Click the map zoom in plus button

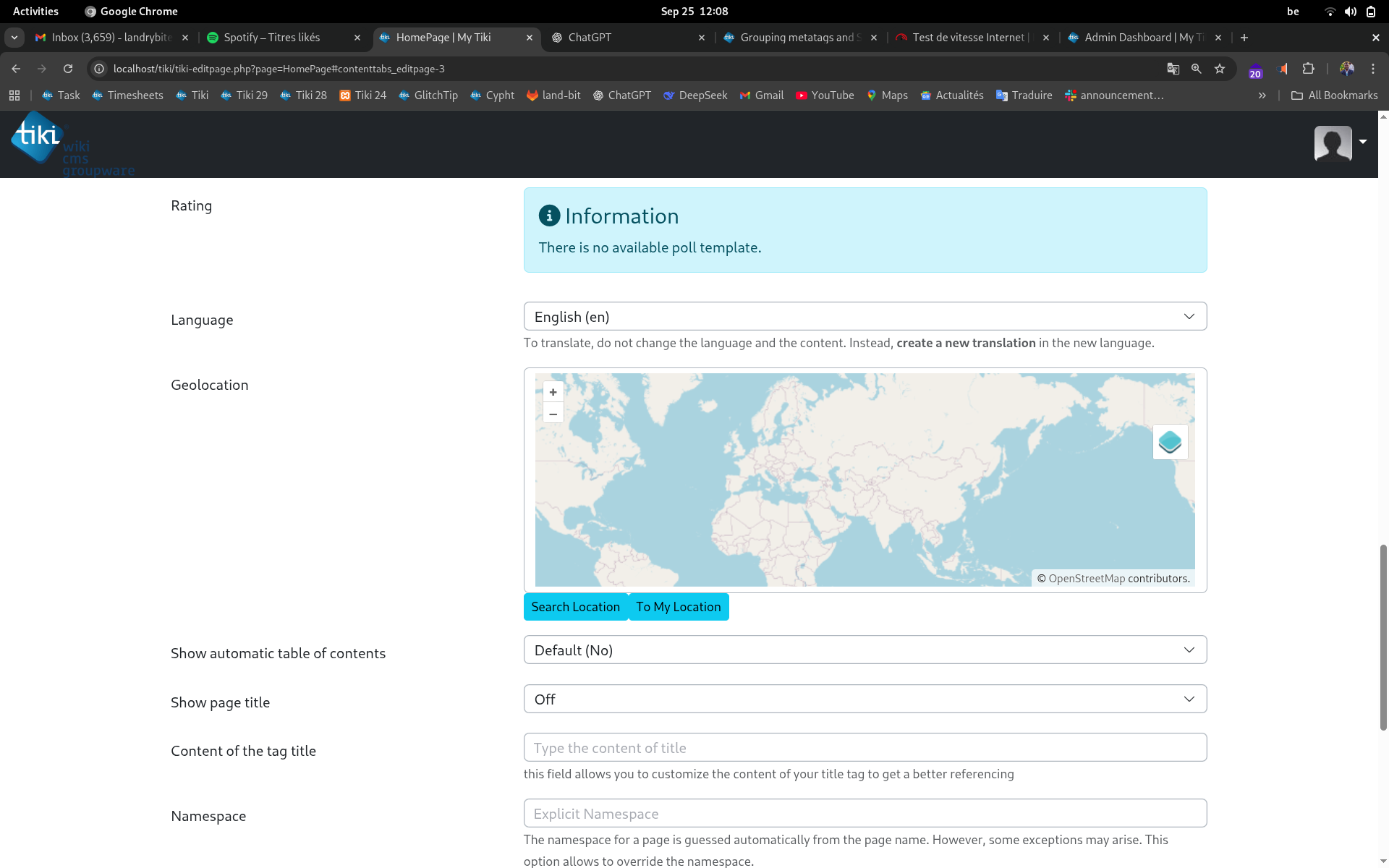tap(553, 392)
